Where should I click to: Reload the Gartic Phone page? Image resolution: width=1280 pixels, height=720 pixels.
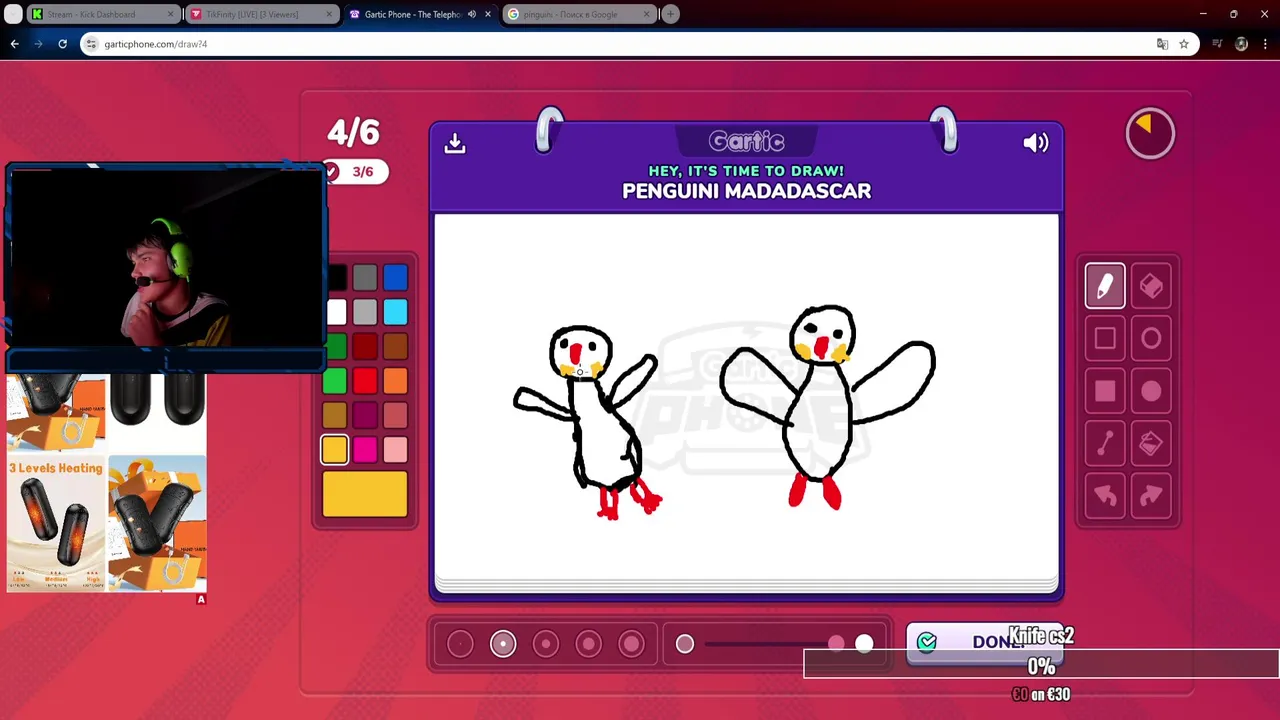[x=62, y=44]
